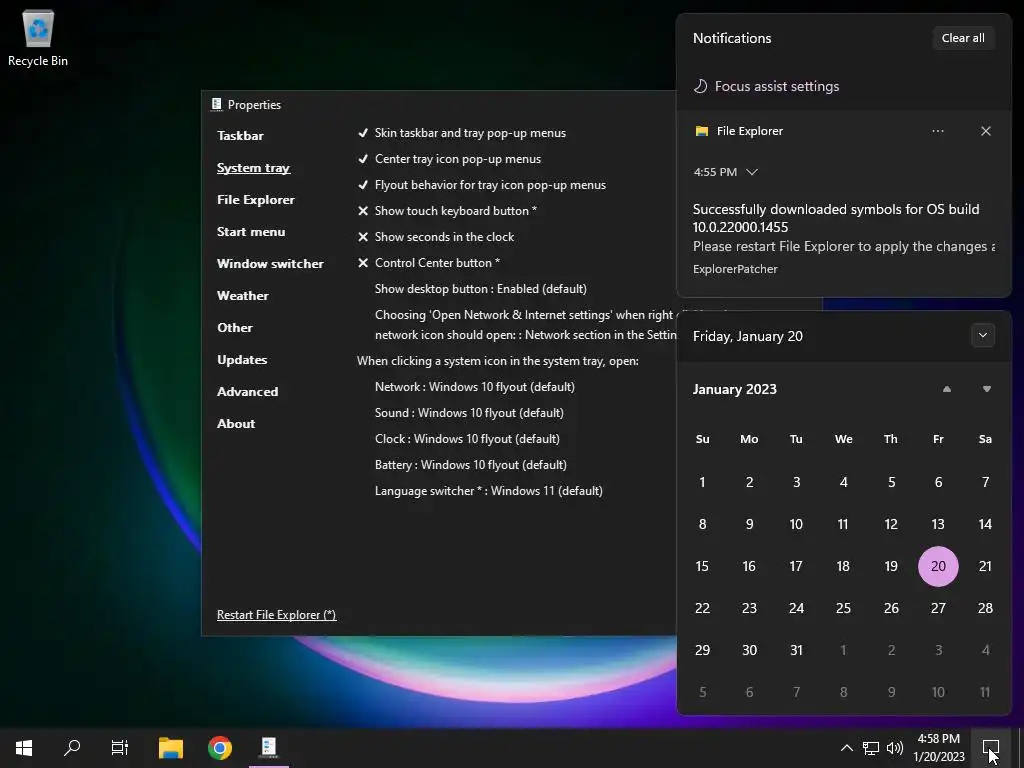Click the ExplorerPatcher notification source label
This screenshot has width=1024, height=768.
pyautogui.click(x=735, y=269)
